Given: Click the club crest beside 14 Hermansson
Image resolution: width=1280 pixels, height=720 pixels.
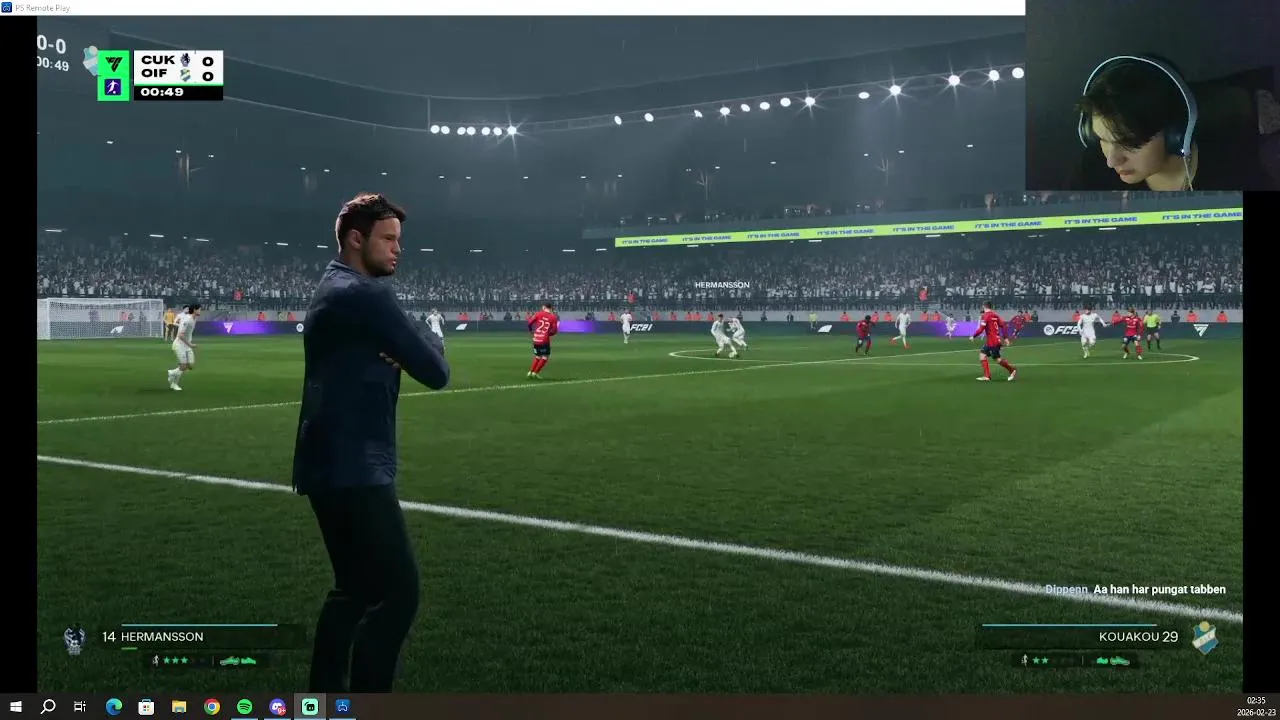Looking at the screenshot, I should [x=74, y=640].
